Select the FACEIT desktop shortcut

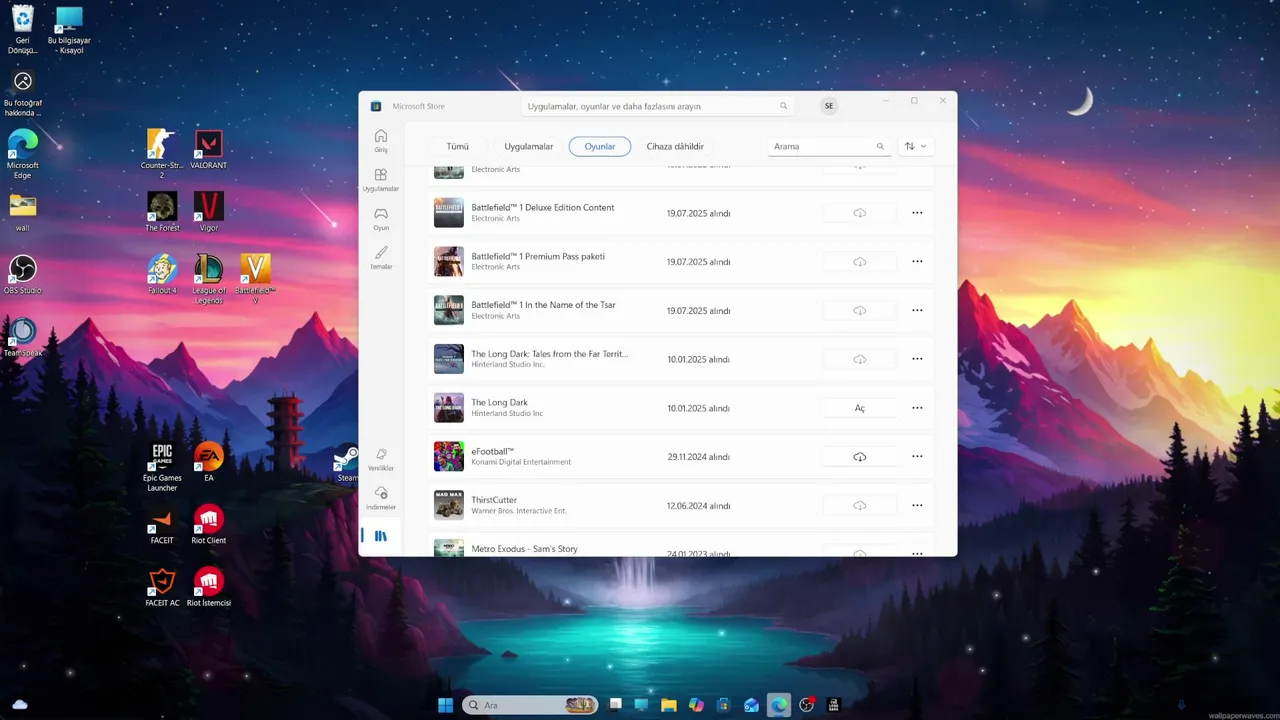tap(162, 525)
